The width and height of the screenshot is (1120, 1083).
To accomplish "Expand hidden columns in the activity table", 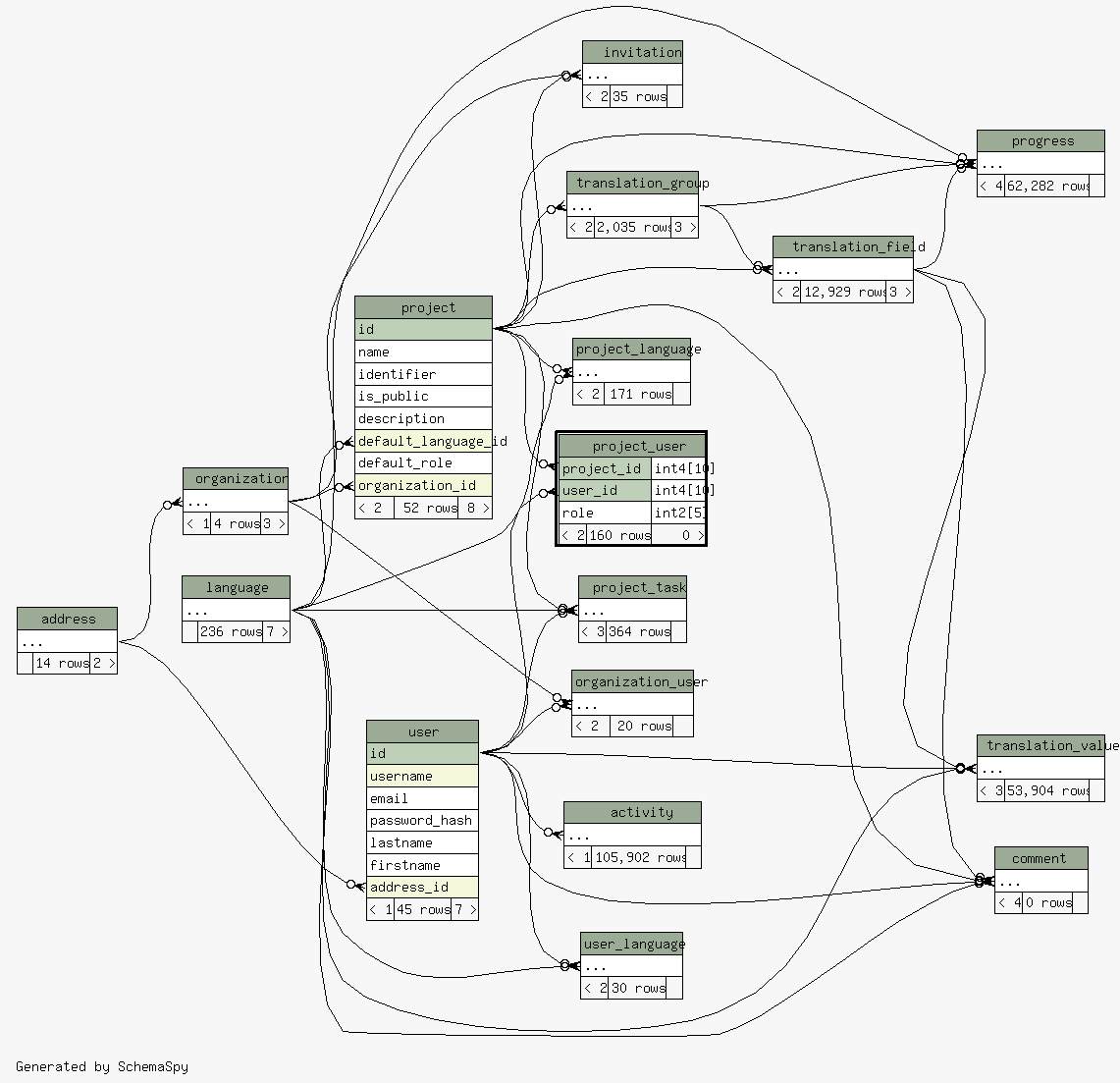I will tap(632, 836).
